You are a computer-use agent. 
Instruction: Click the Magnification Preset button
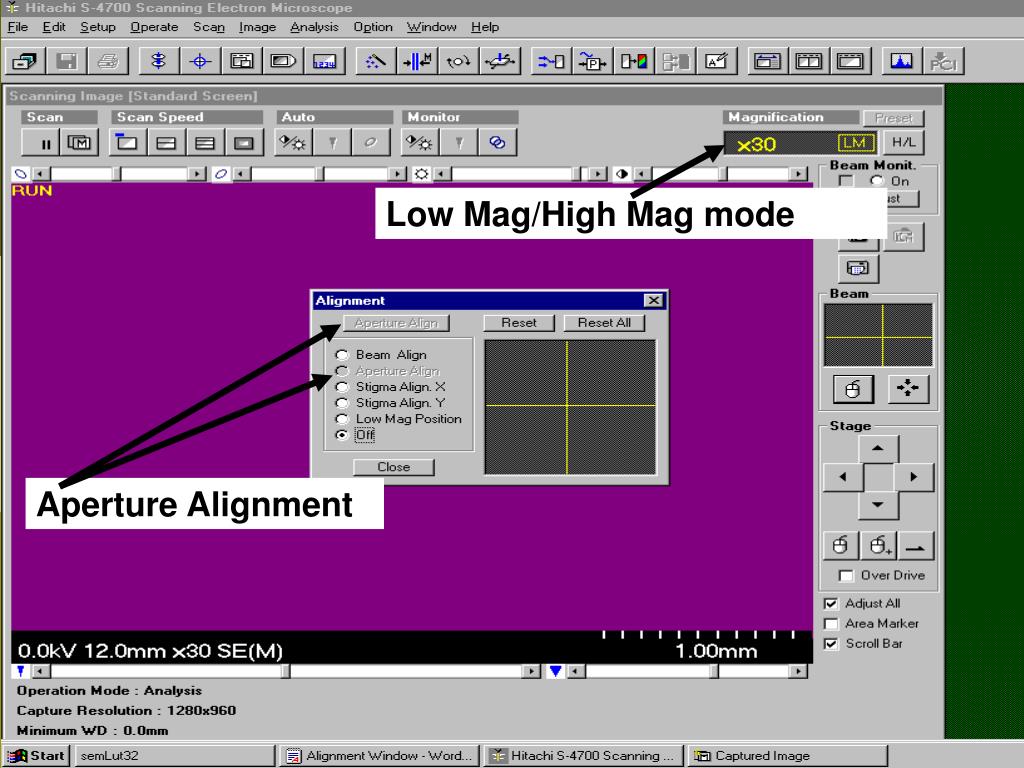893,118
